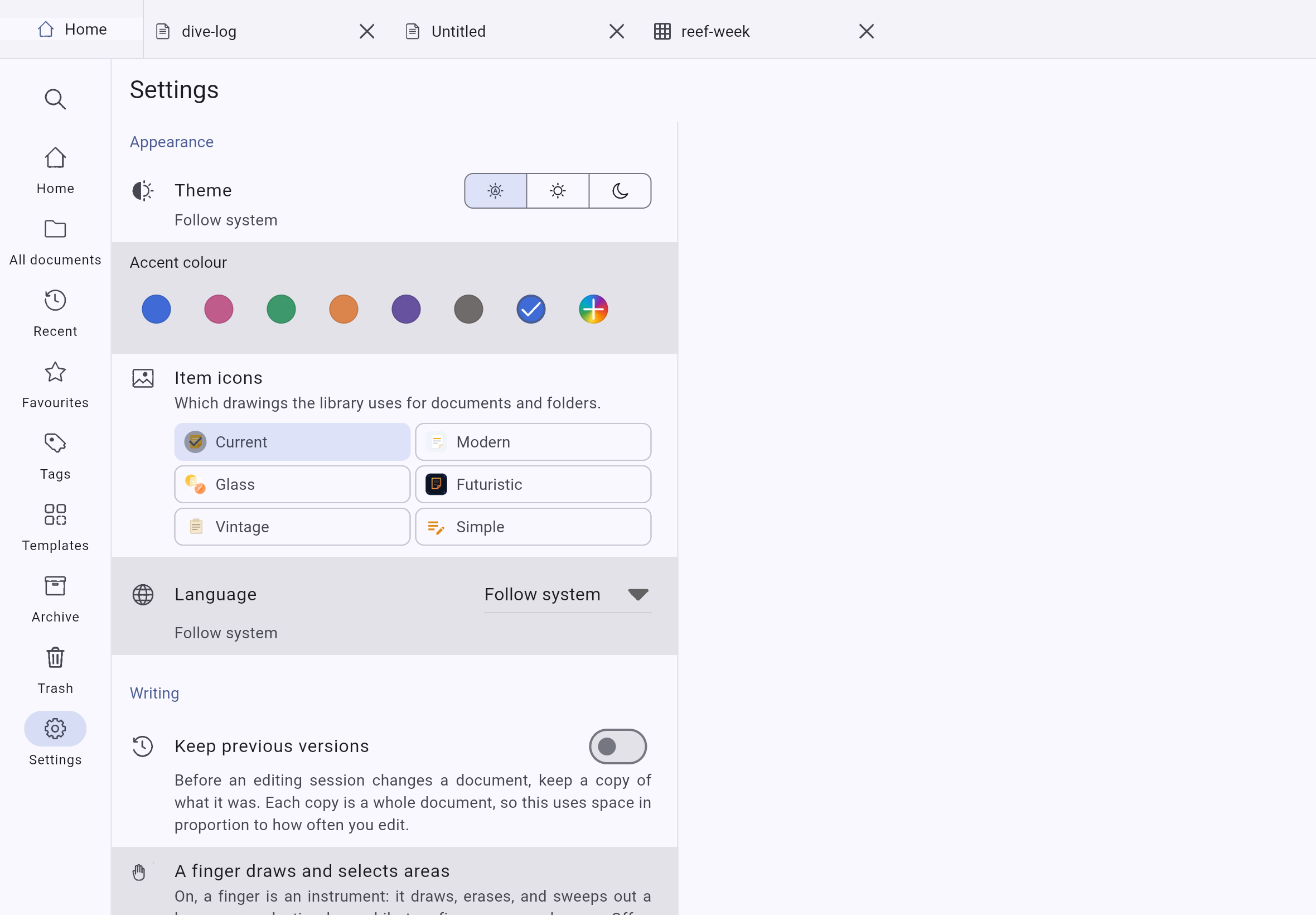Open the Trash bin icon
1316x915 pixels.
point(55,657)
